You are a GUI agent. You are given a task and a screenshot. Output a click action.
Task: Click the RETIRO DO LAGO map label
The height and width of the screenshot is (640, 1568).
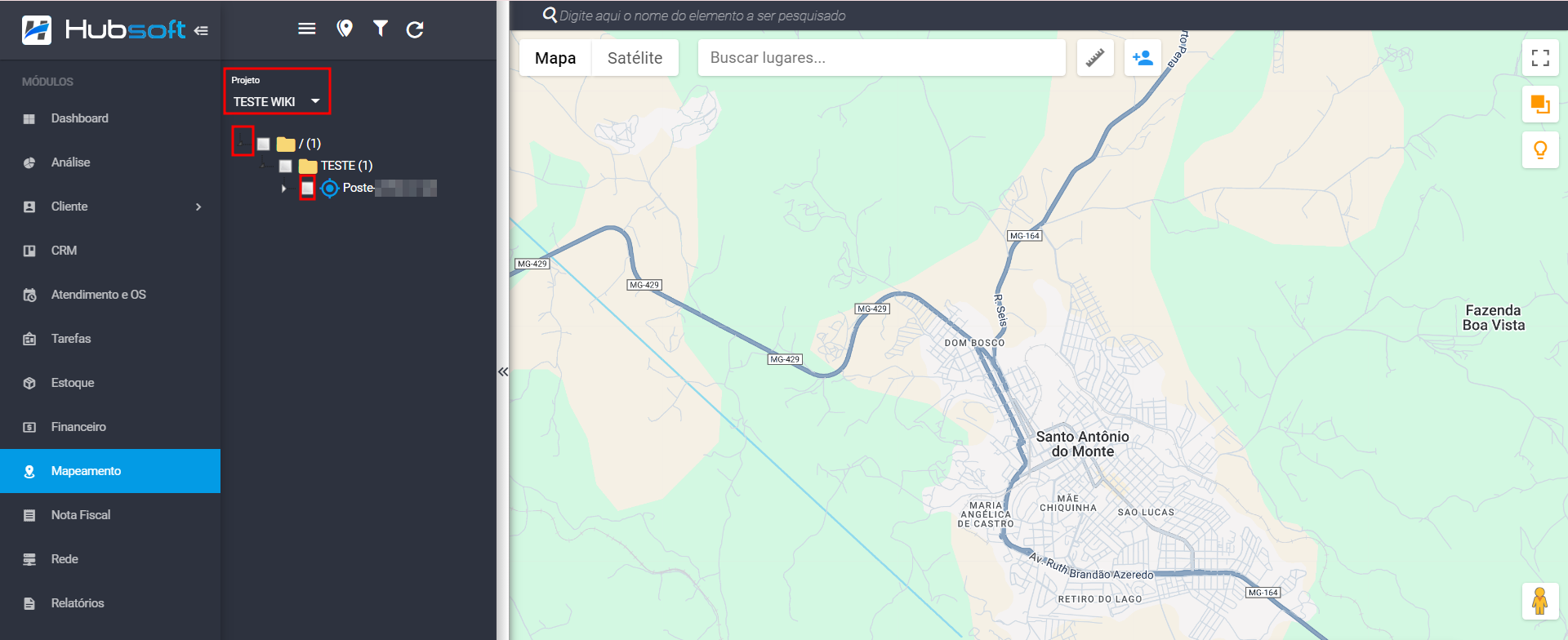[1099, 599]
